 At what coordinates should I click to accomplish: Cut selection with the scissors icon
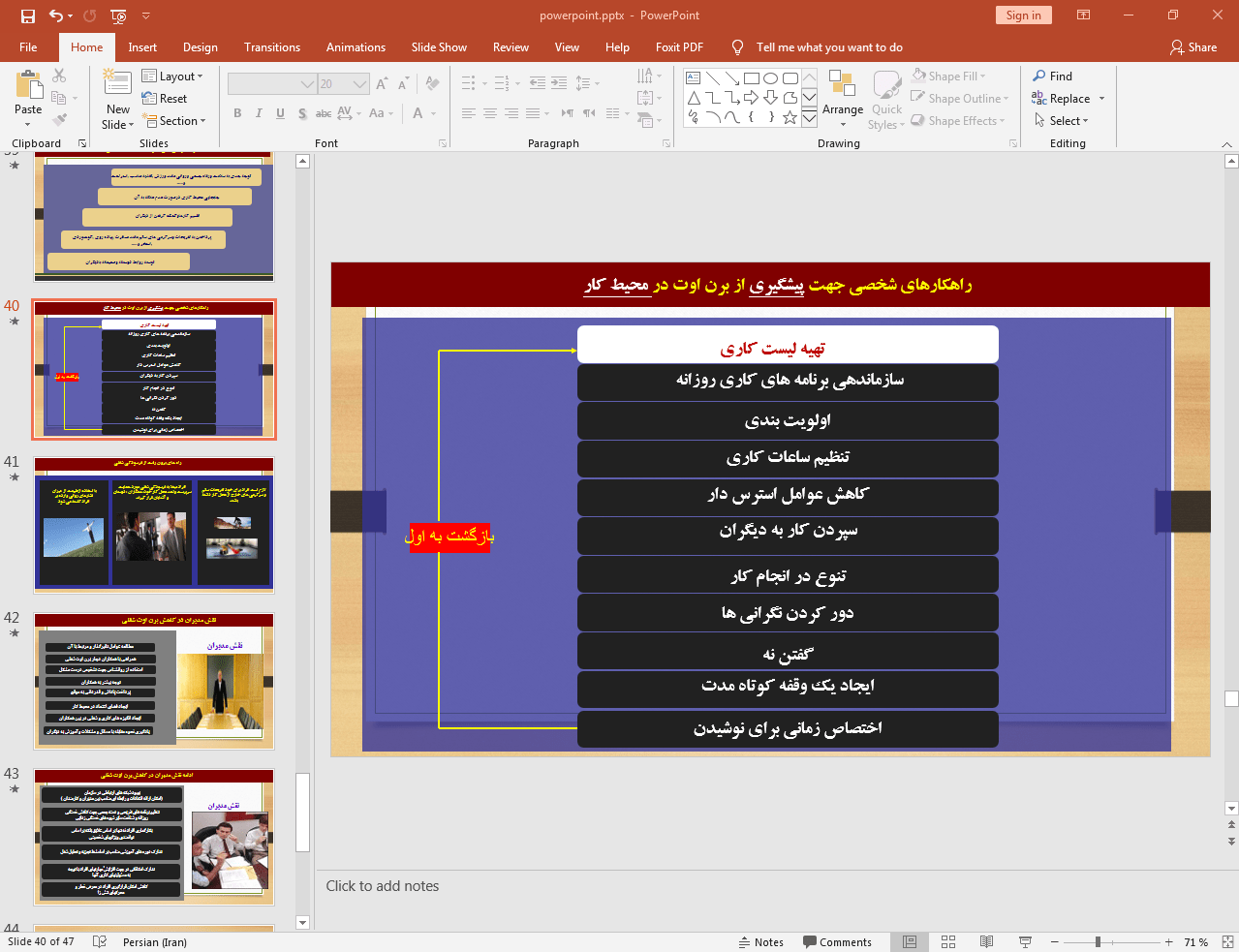click(59, 76)
